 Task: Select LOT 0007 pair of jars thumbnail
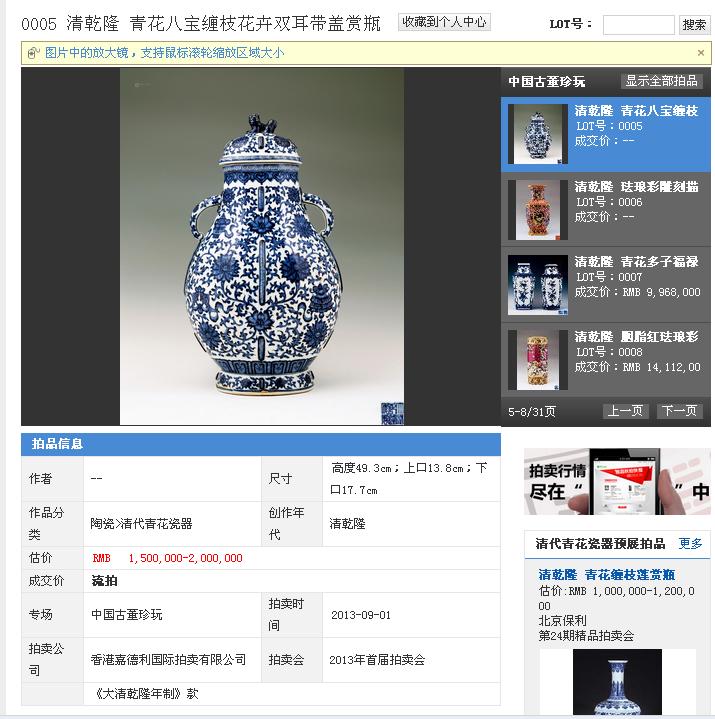pos(538,285)
